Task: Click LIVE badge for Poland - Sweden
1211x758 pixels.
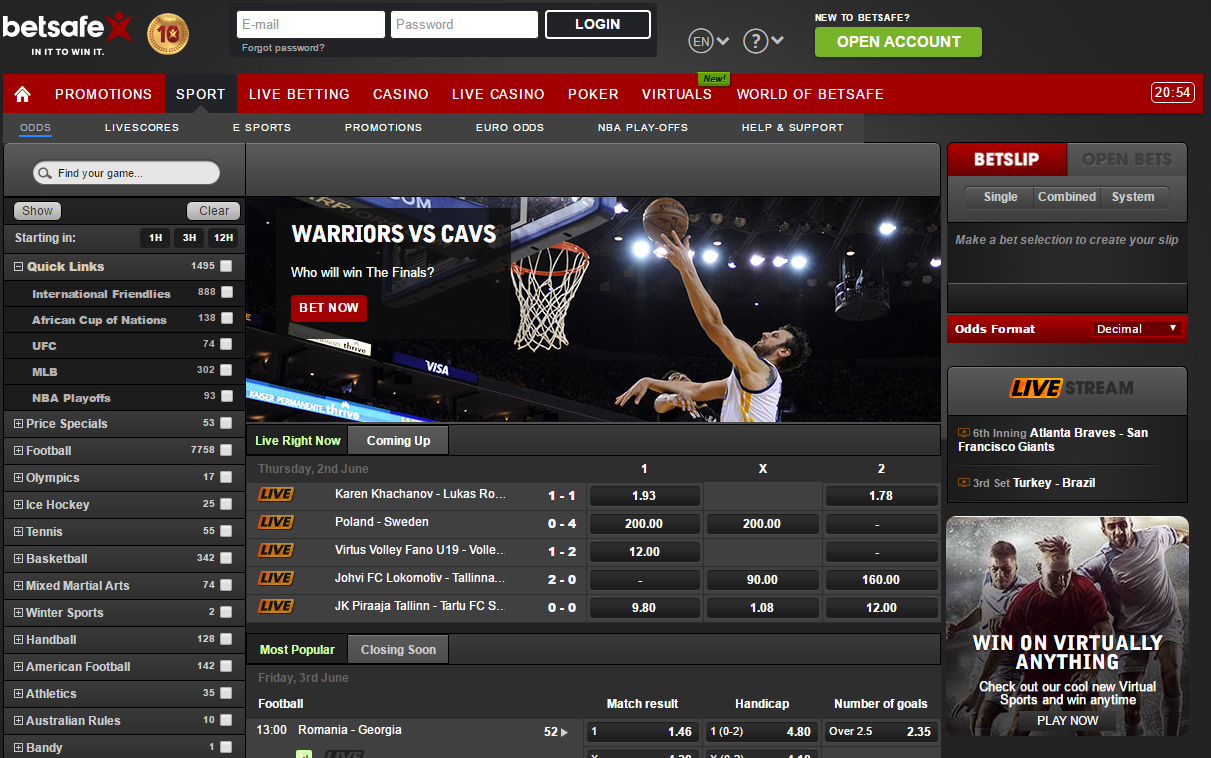Action: pos(276,522)
